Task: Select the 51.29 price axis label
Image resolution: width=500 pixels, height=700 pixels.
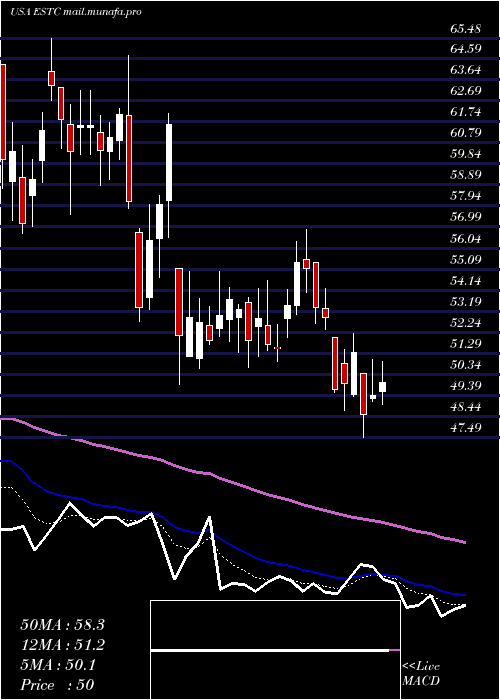Action: point(466,344)
